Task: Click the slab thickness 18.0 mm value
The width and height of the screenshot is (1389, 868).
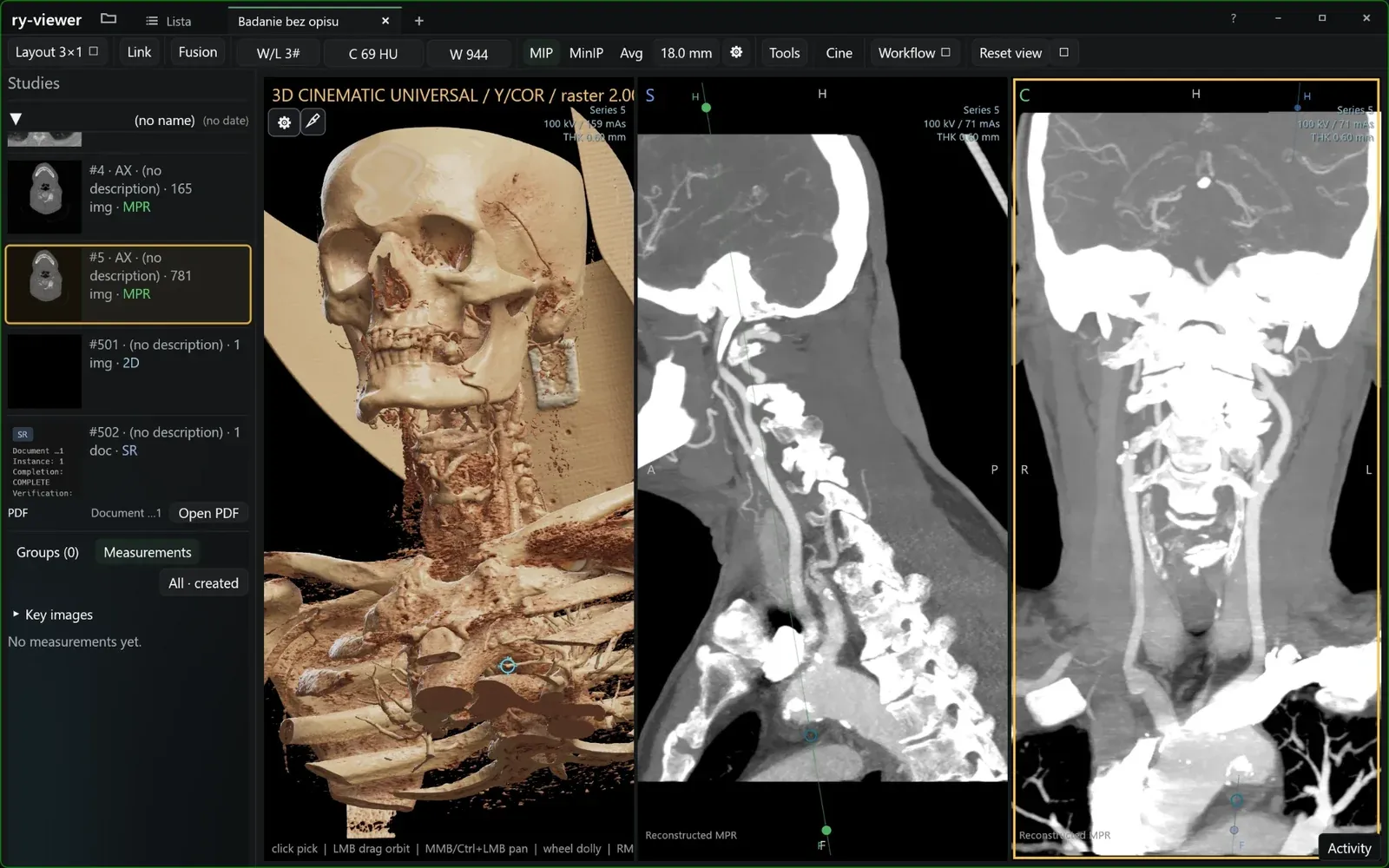Action: click(x=686, y=53)
